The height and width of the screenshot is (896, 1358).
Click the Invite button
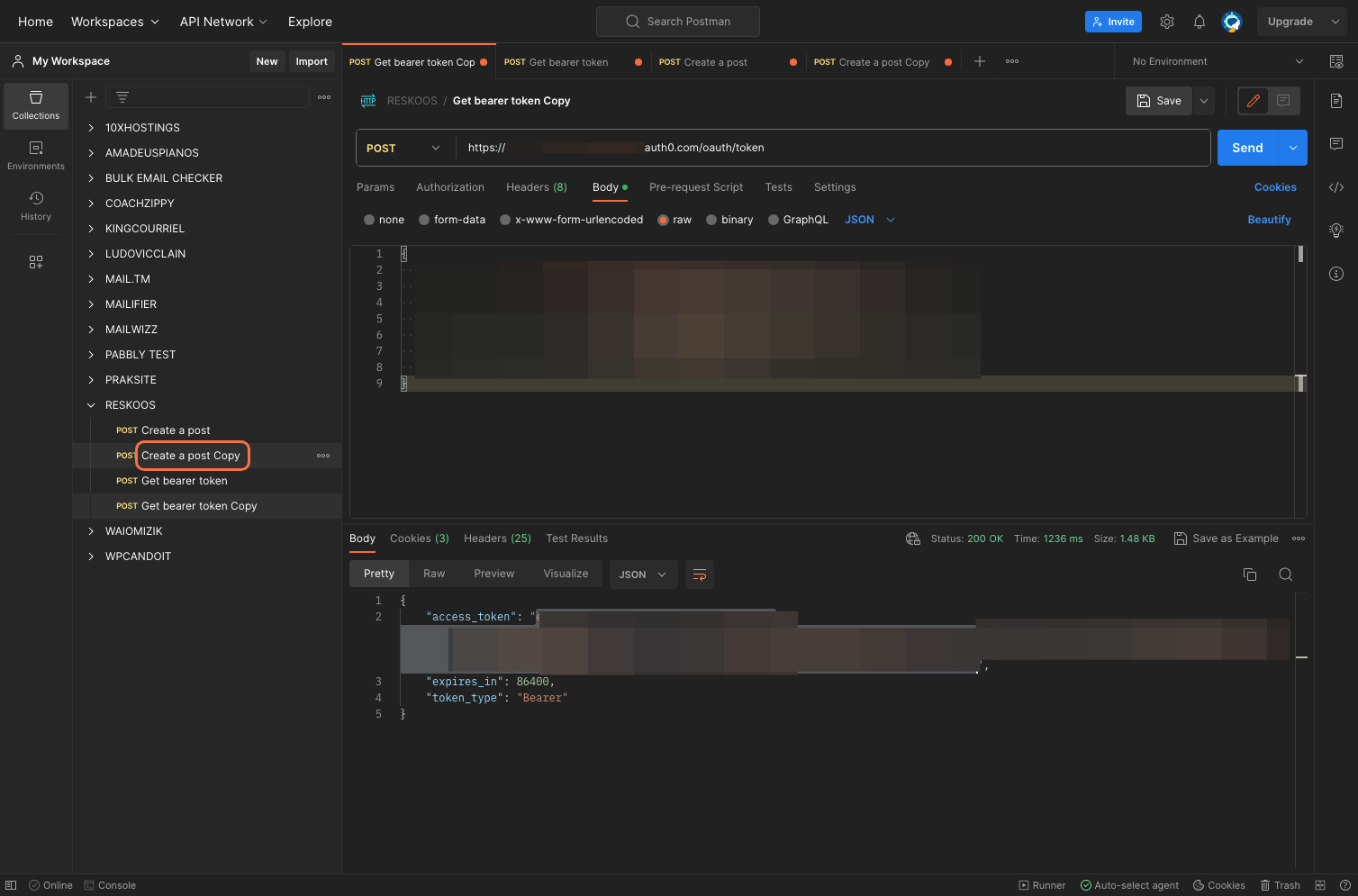(x=1113, y=22)
